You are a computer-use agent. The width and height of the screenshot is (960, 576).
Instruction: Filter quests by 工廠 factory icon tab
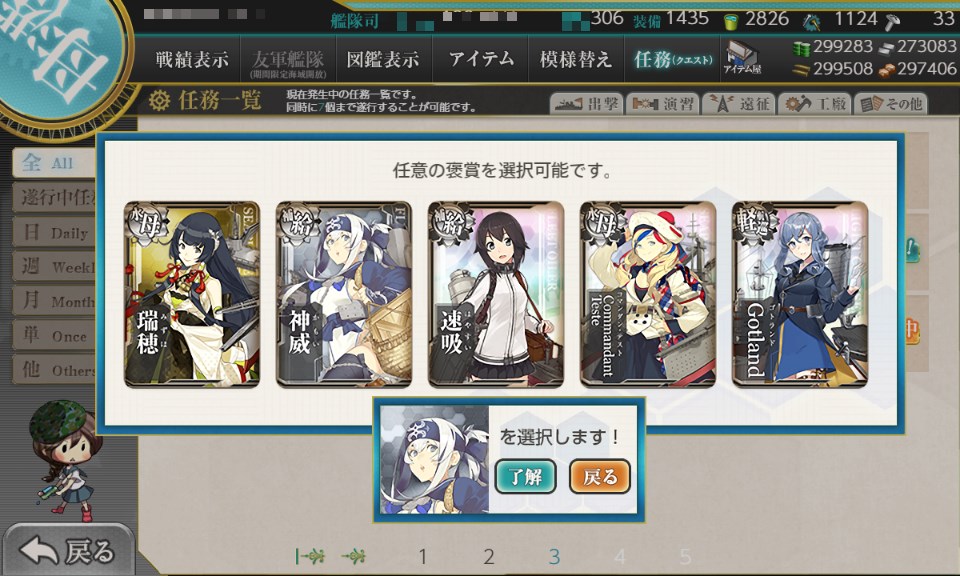(814, 104)
